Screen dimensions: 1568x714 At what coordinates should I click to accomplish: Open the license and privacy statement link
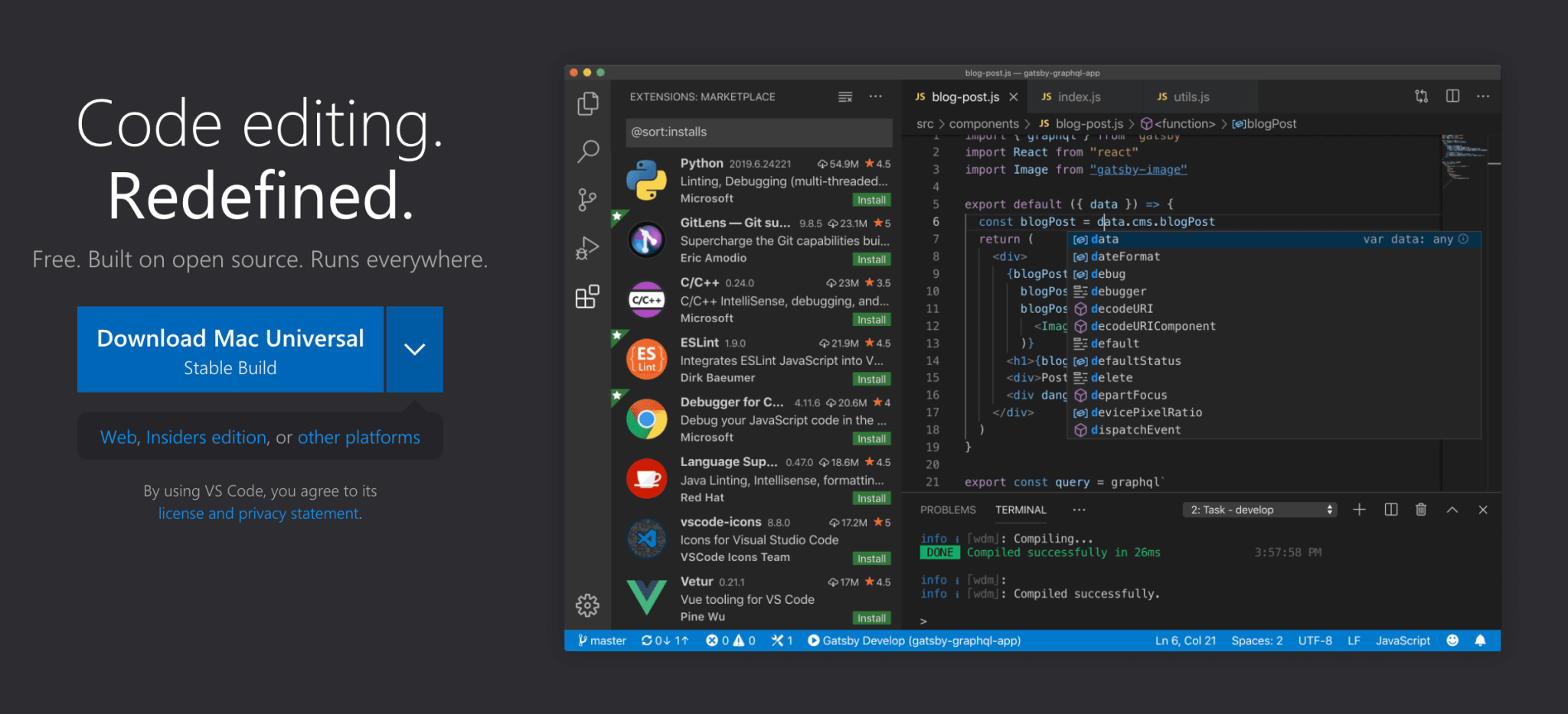tap(258, 513)
